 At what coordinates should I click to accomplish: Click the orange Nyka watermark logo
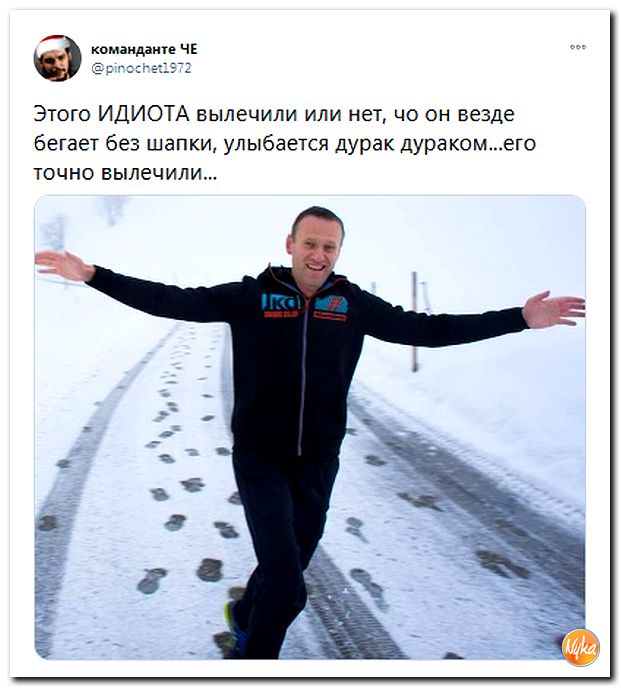click(x=581, y=647)
